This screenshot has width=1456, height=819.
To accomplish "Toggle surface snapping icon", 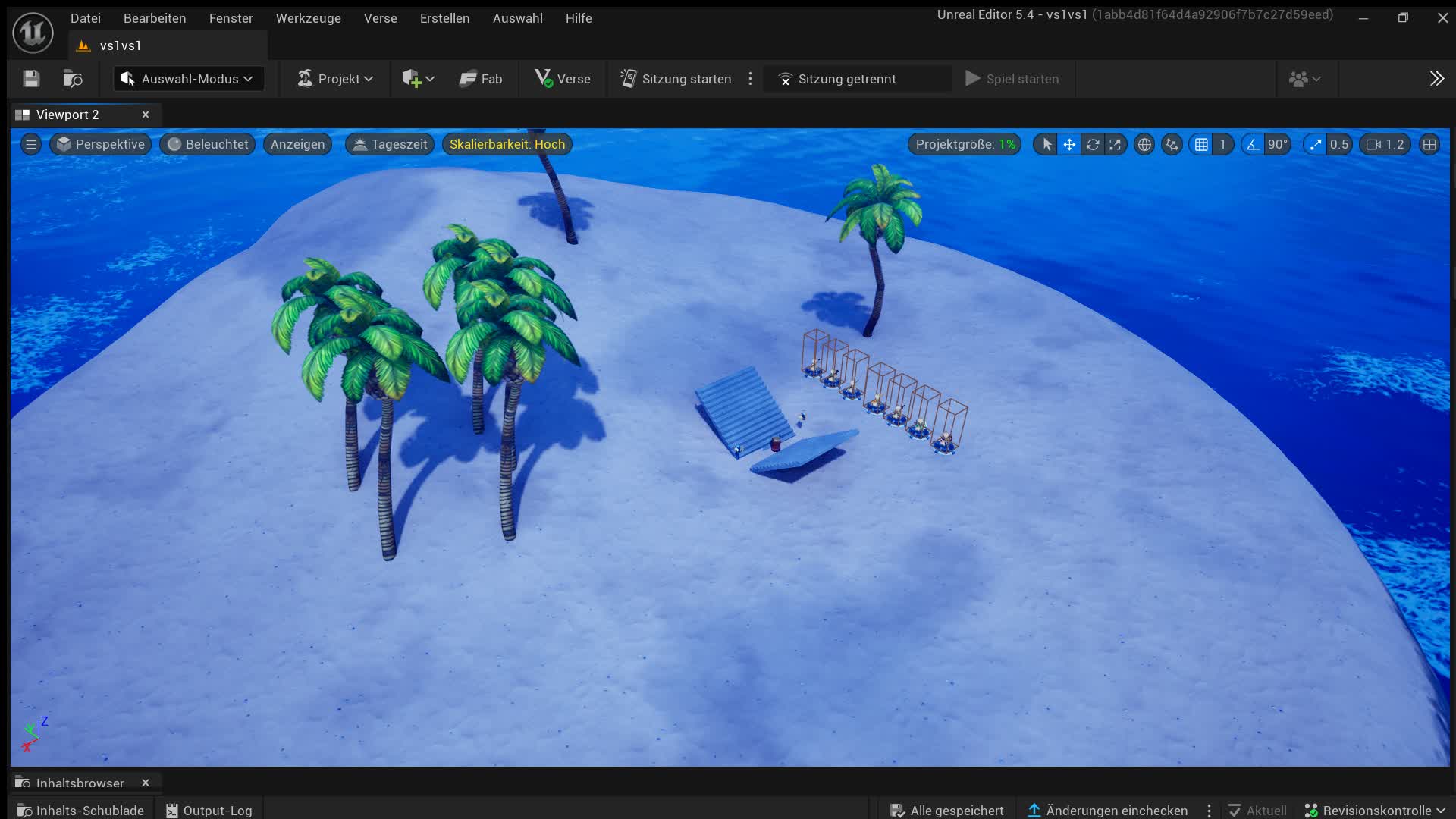I will pyautogui.click(x=1172, y=144).
